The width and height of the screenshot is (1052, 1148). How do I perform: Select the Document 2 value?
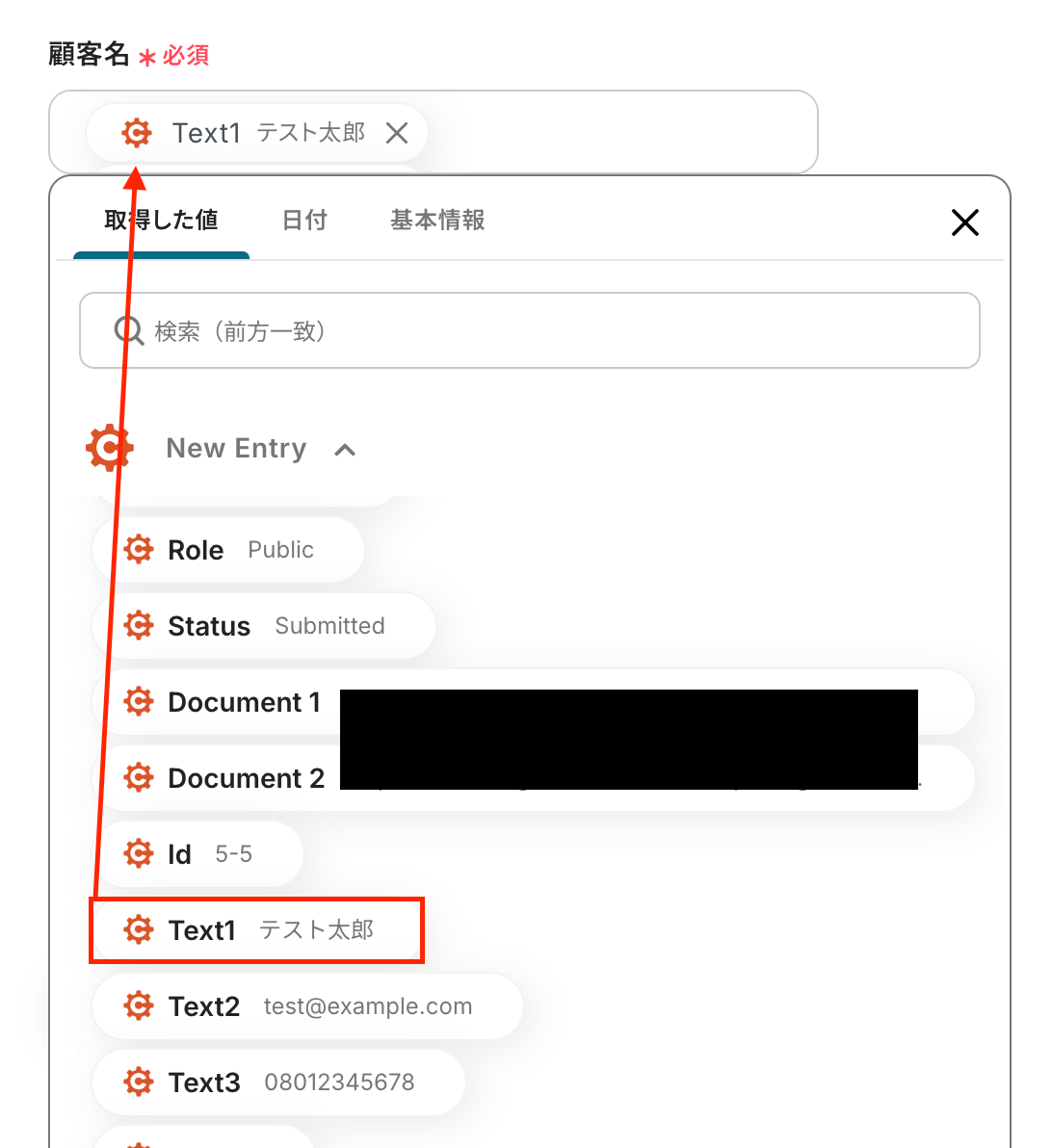[534, 778]
